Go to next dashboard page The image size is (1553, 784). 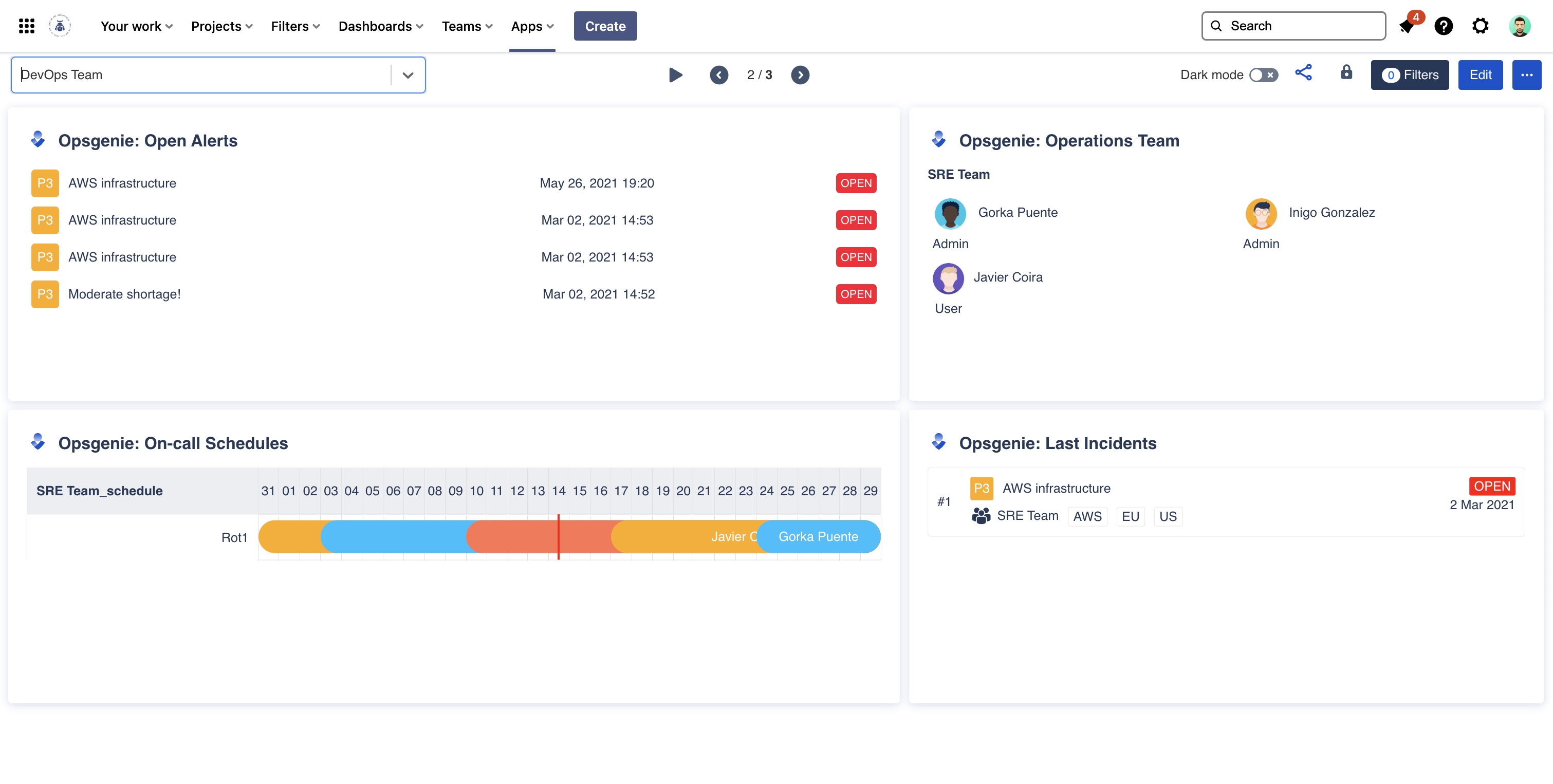(800, 74)
